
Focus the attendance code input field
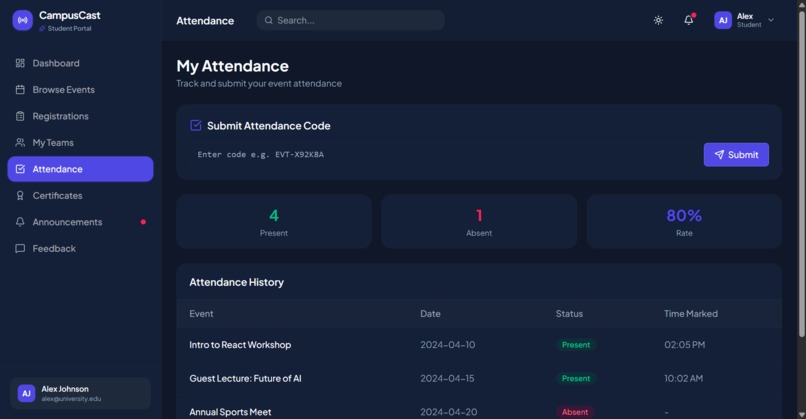click(442, 155)
